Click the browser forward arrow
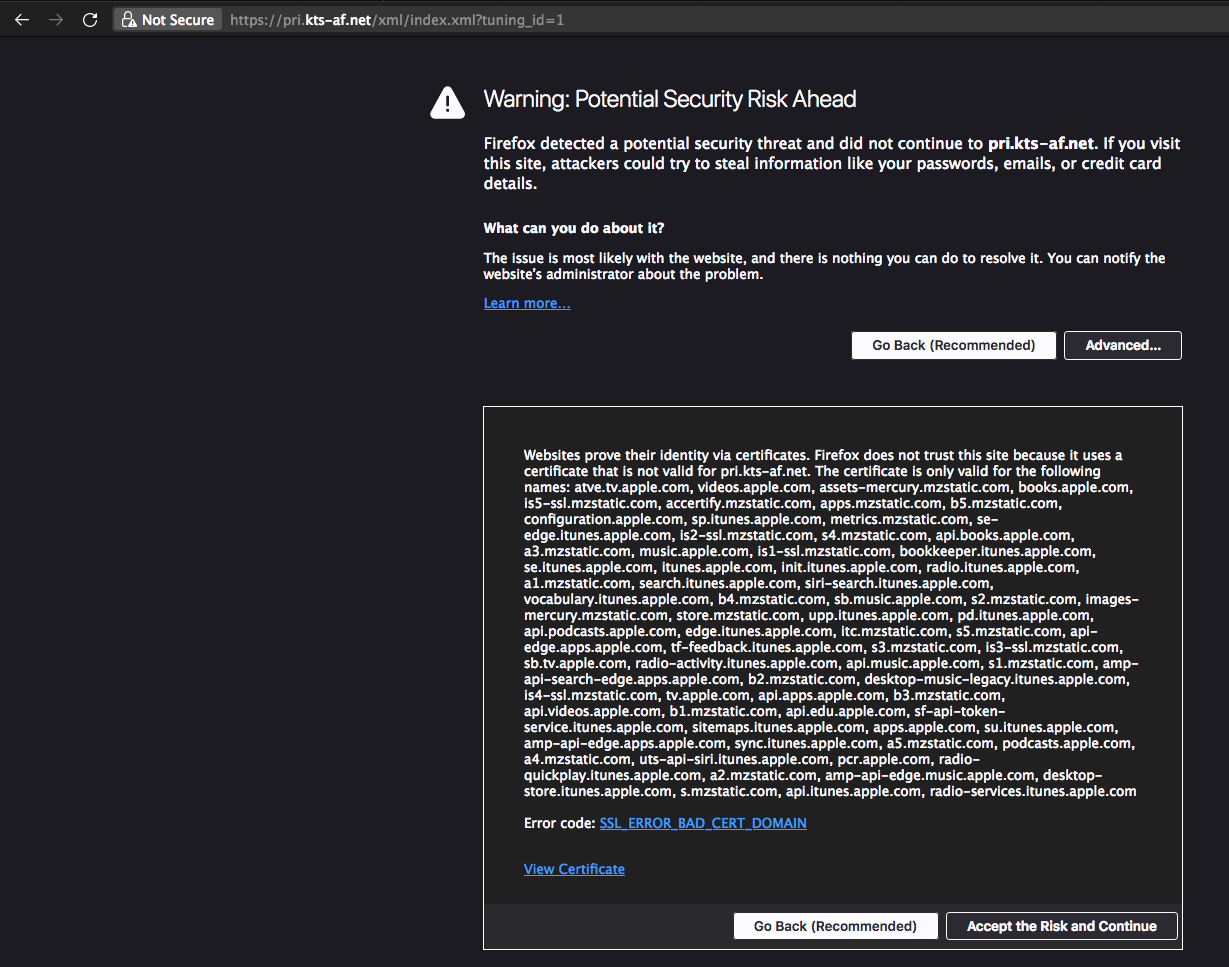Viewport: 1229px width, 967px height. [56, 19]
